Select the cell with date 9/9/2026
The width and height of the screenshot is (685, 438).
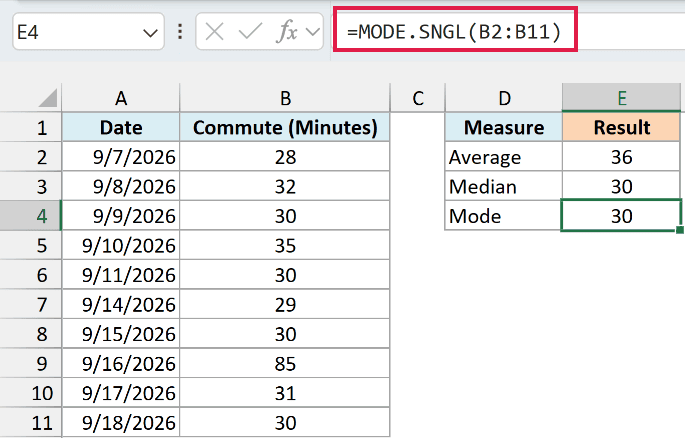pyautogui.click(x=121, y=216)
